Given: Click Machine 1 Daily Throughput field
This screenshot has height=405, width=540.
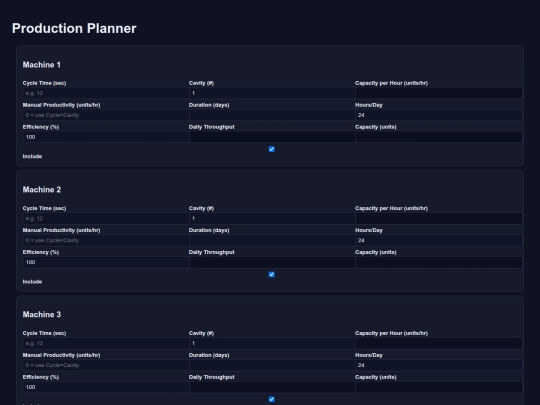Looking at the screenshot, I should pos(272,137).
